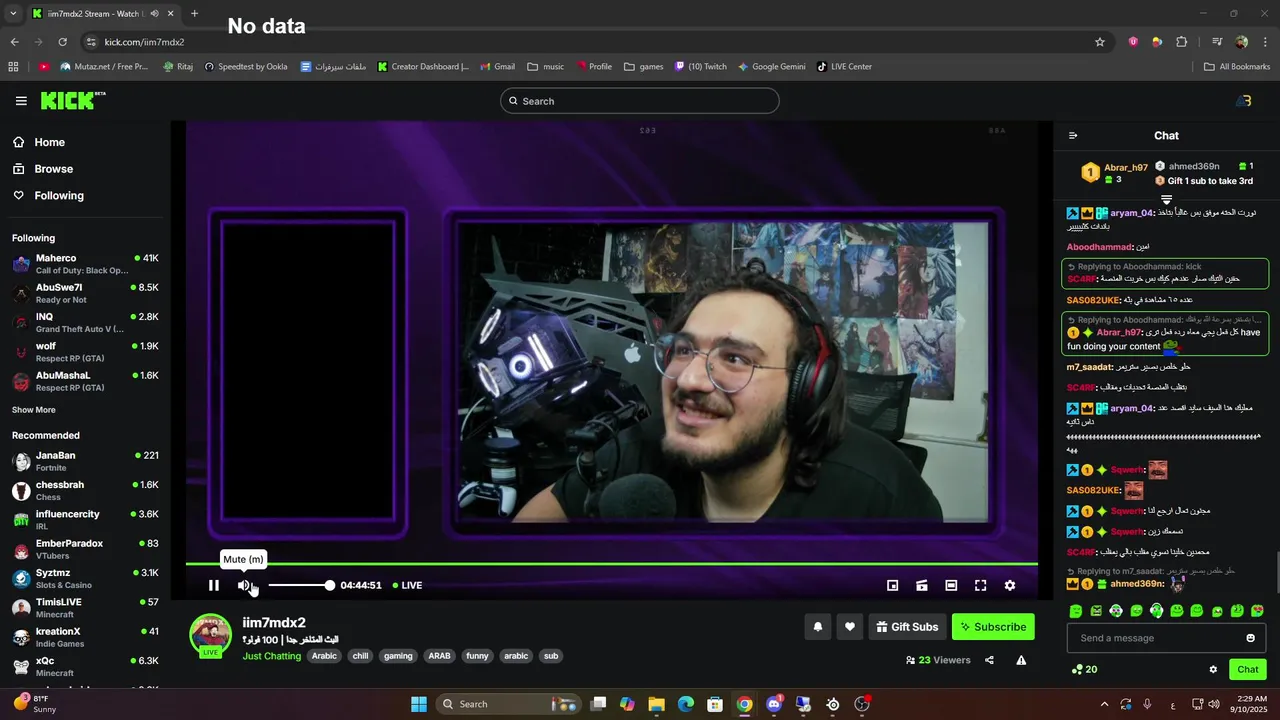The height and width of the screenshot is (720, 1280).
Task: Open EmberParadox recommended channel
Action: (85, 549)
